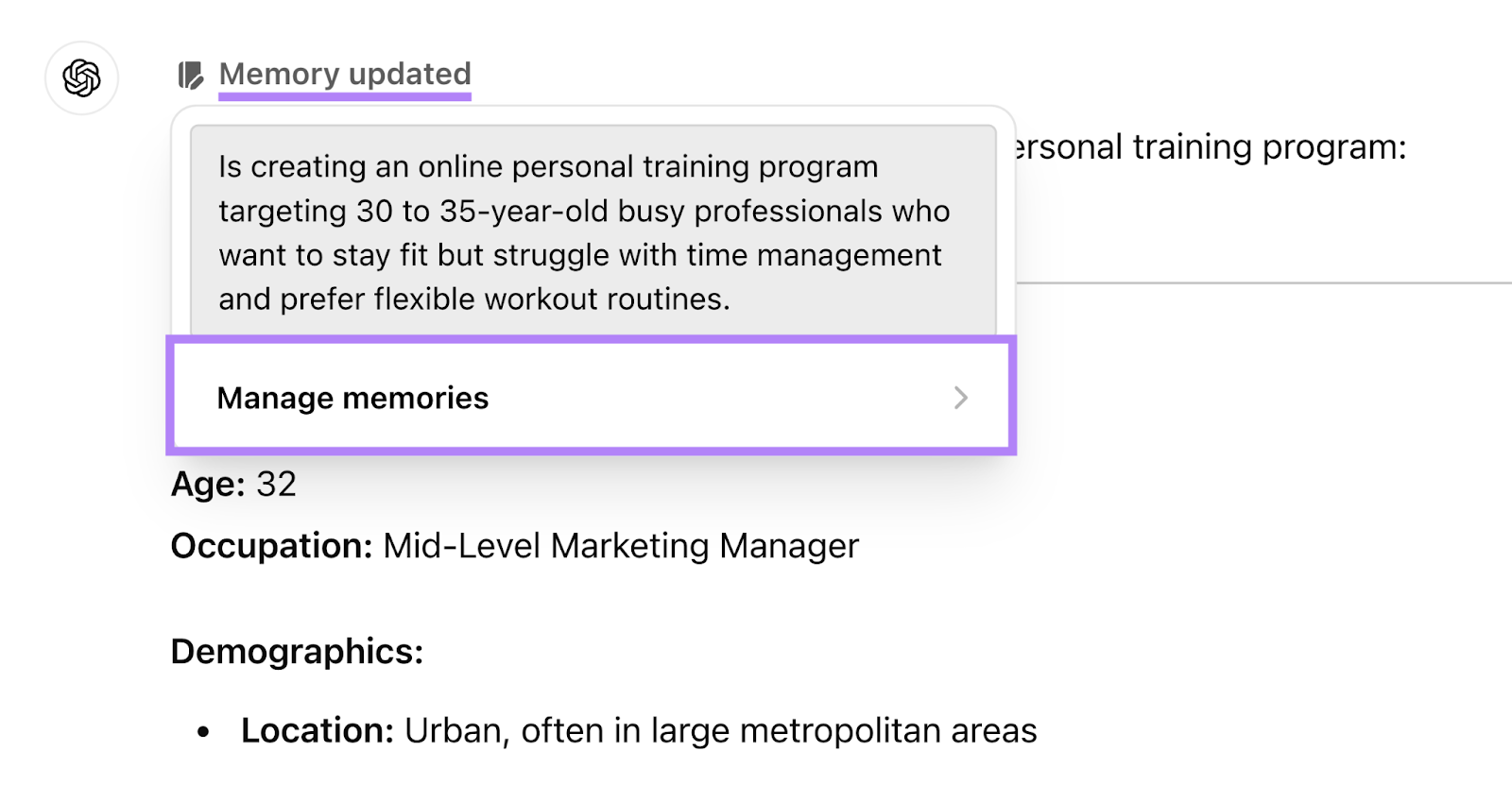
Task: Click the memory book icon beside Memory updated
Action: point(189,74)
